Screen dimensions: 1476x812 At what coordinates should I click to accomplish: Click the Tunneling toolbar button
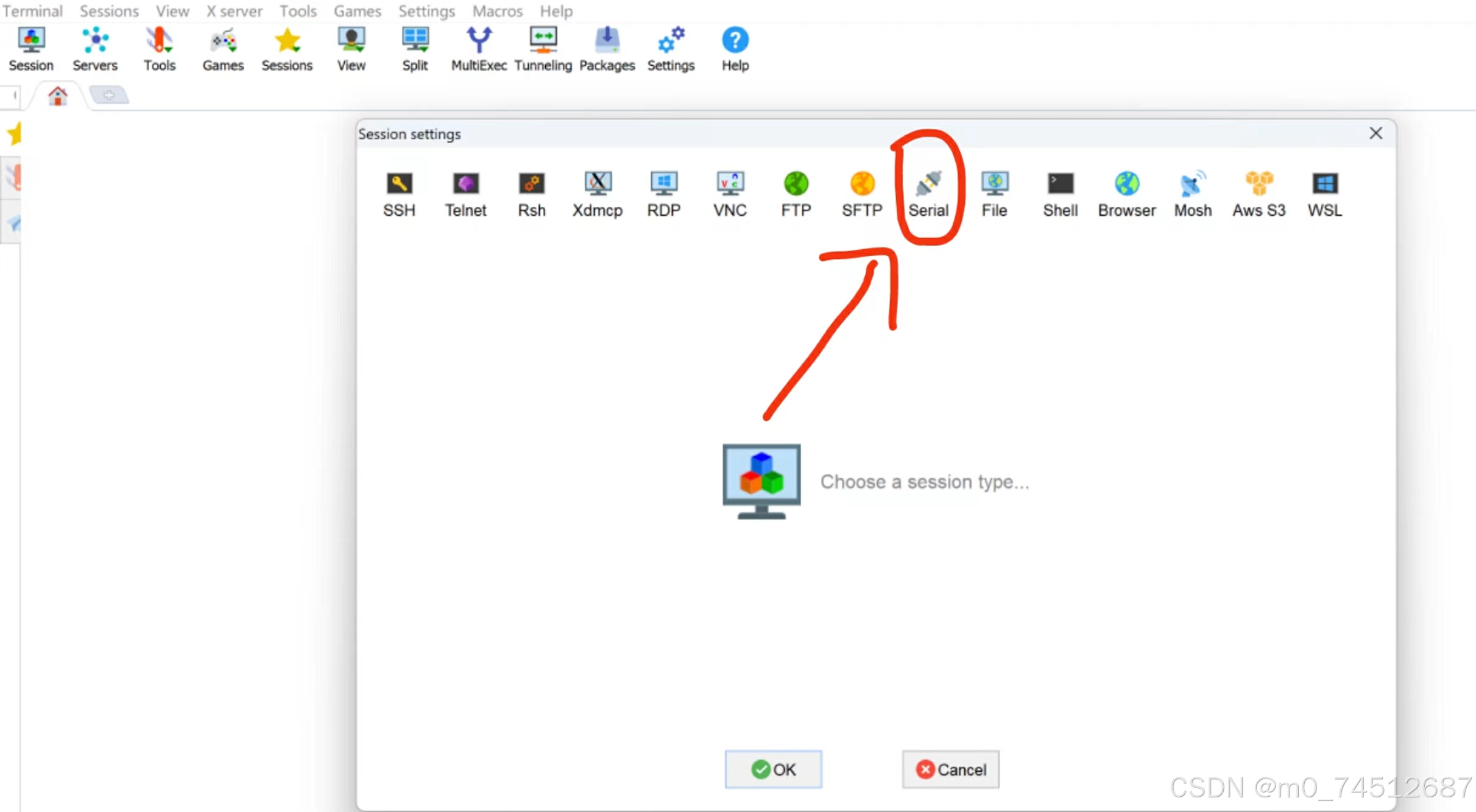point(543,50)
